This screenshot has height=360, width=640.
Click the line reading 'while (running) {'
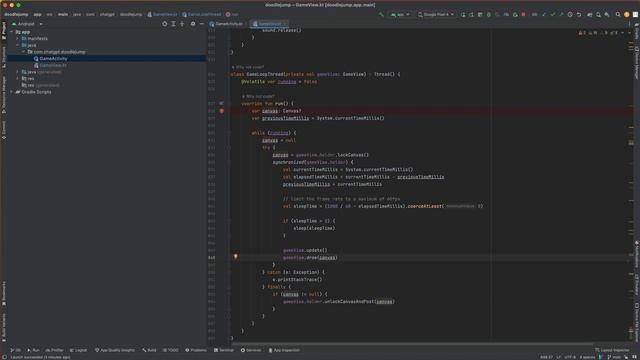(x=274, y=133)
